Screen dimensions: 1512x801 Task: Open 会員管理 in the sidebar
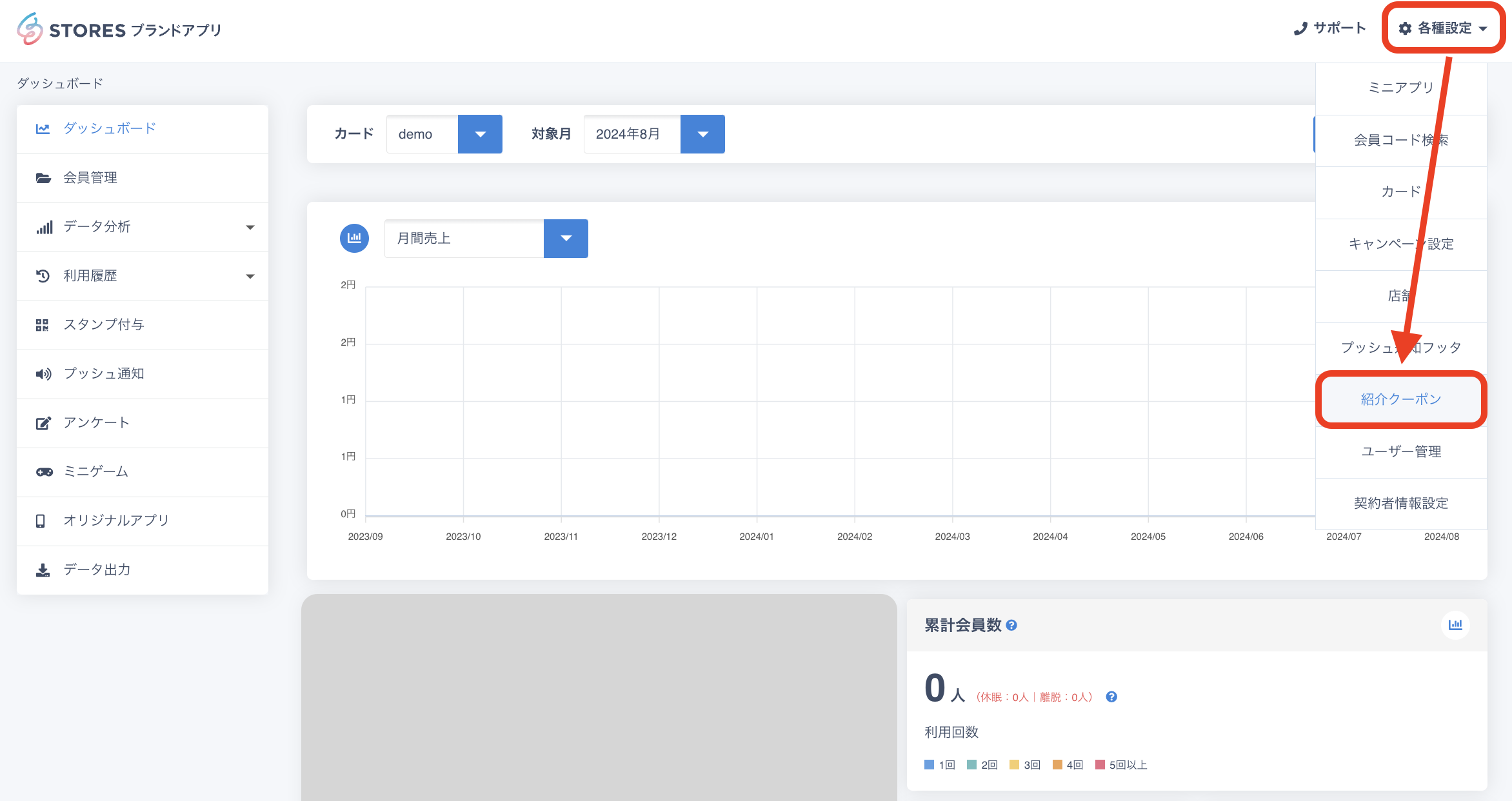pos(90,177)
